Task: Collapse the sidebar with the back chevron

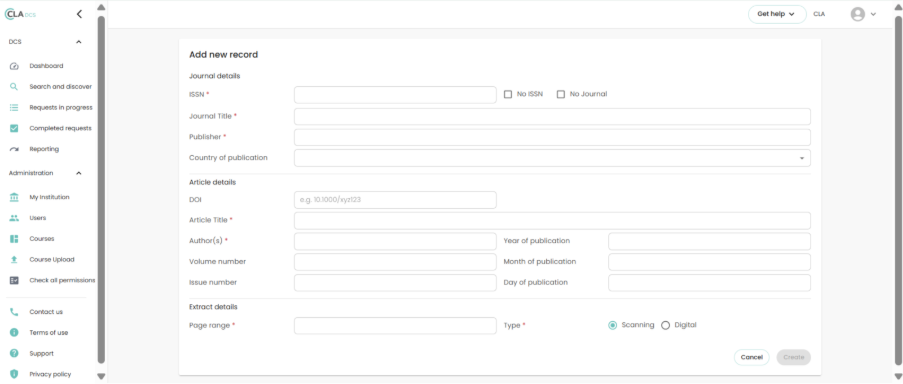Action: [79, 14]
